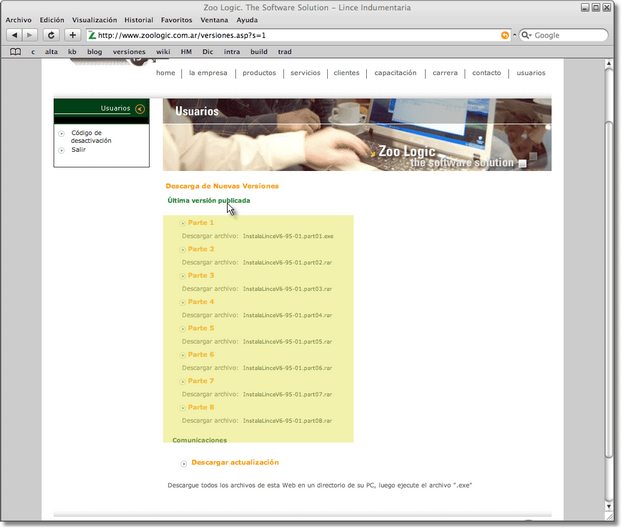
Task: Go back with the browser back arrow
Action: (14, 35)
